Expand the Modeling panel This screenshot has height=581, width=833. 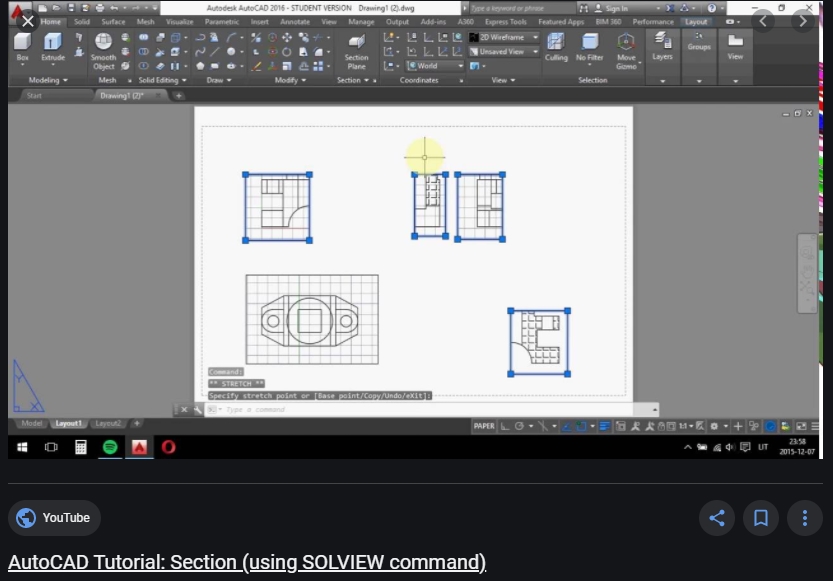pyautogui.click(x=48, y=80)
